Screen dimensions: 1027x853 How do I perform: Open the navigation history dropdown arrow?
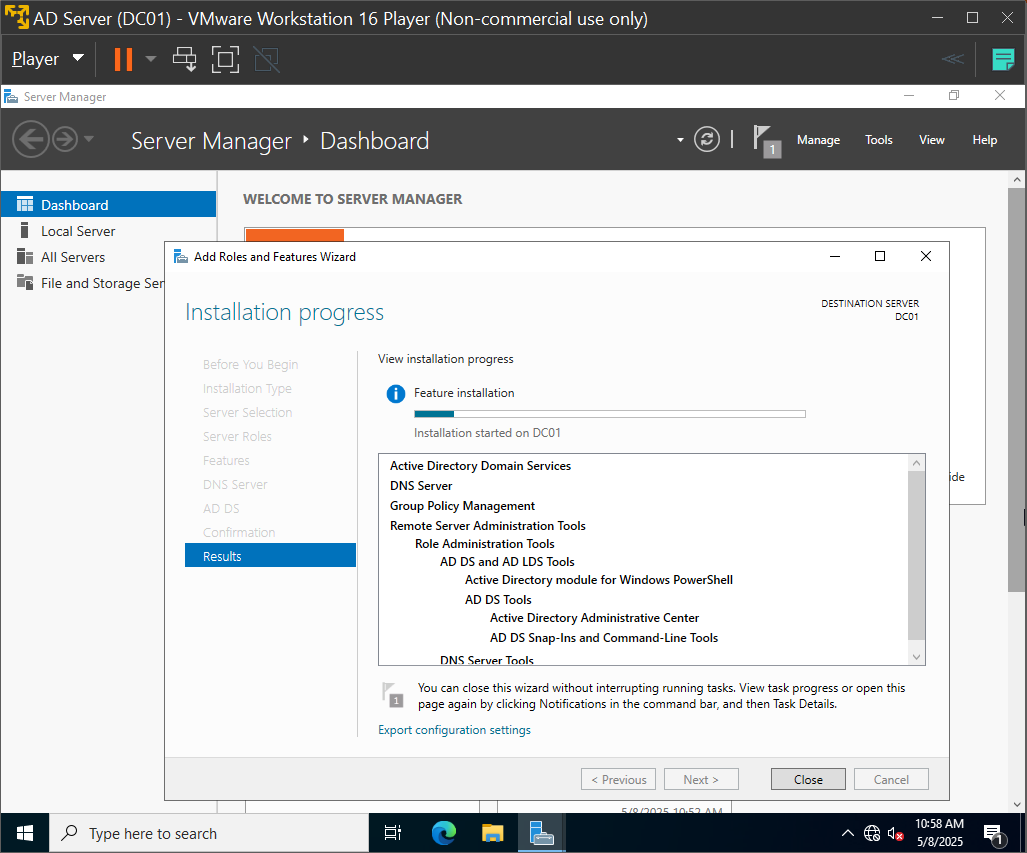point(89,139)
